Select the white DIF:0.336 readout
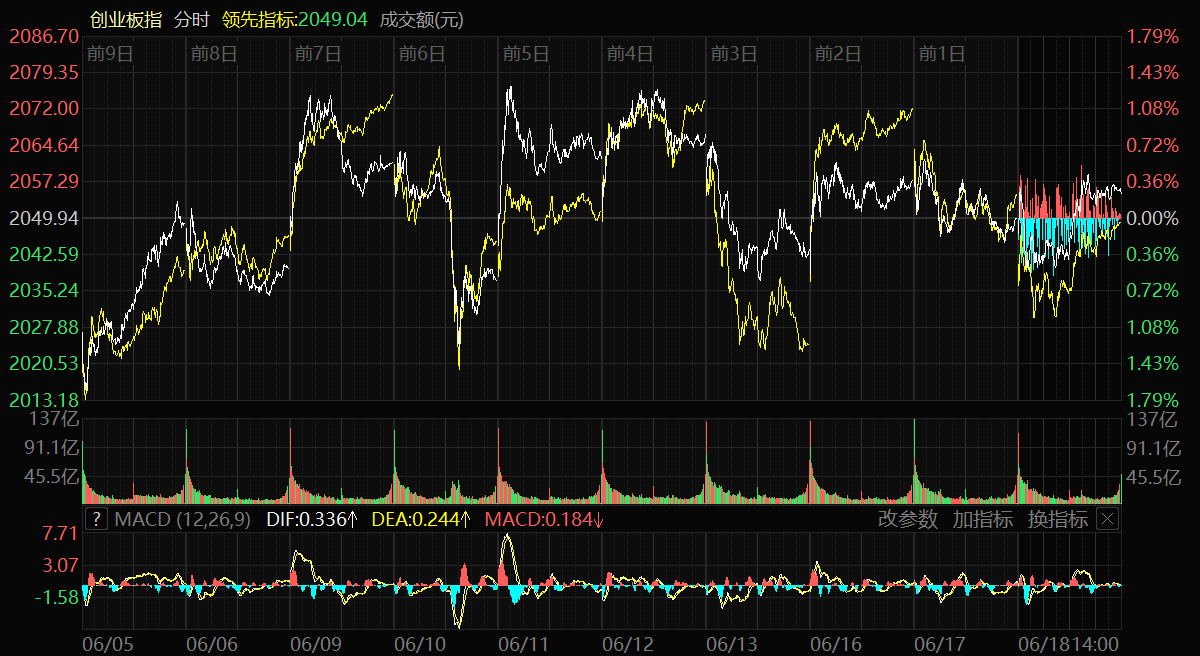Screen dimensions: 1200x656 pos(312,519)
